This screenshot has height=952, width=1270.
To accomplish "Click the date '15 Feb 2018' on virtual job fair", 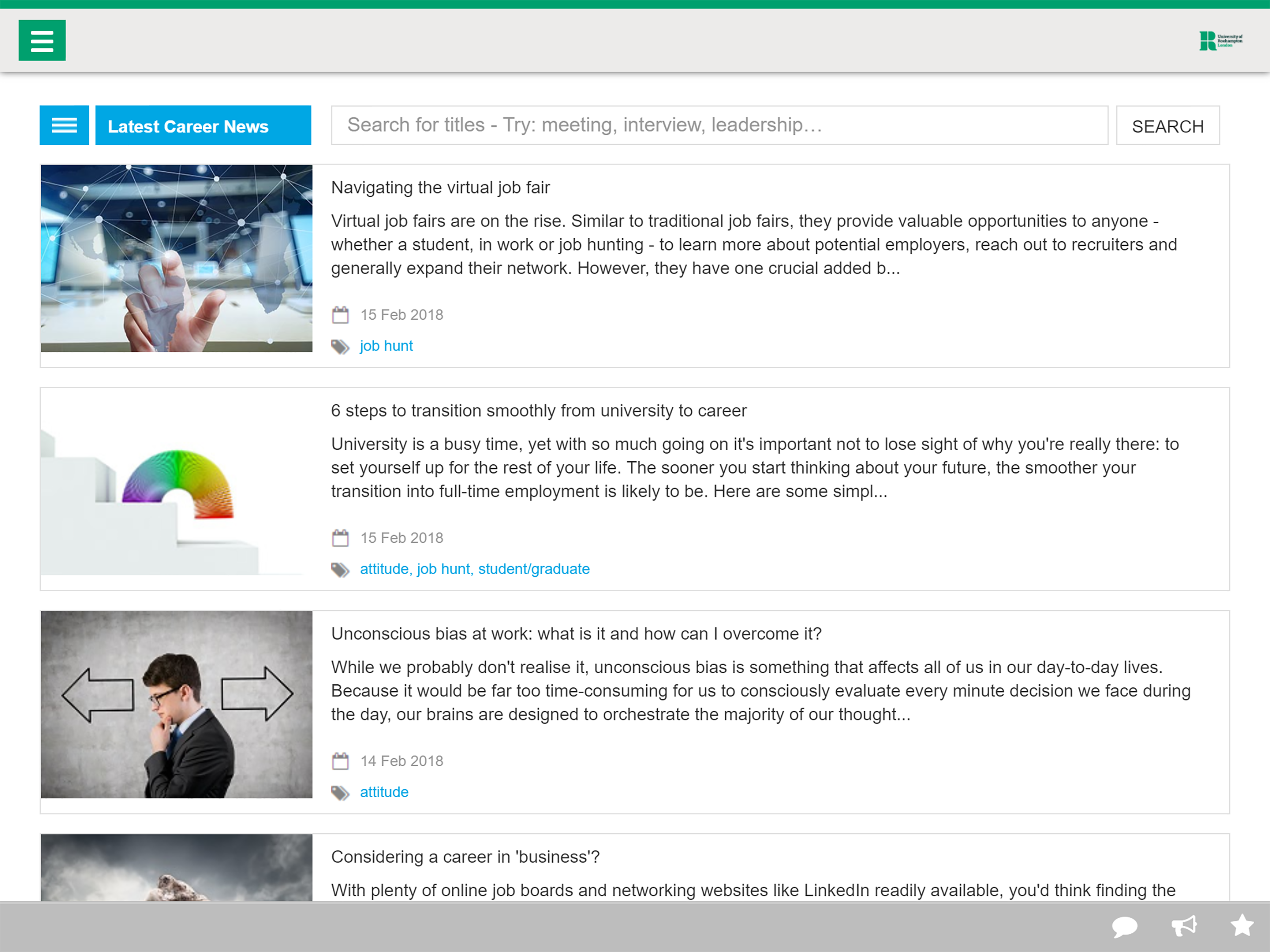I will 402,315.
